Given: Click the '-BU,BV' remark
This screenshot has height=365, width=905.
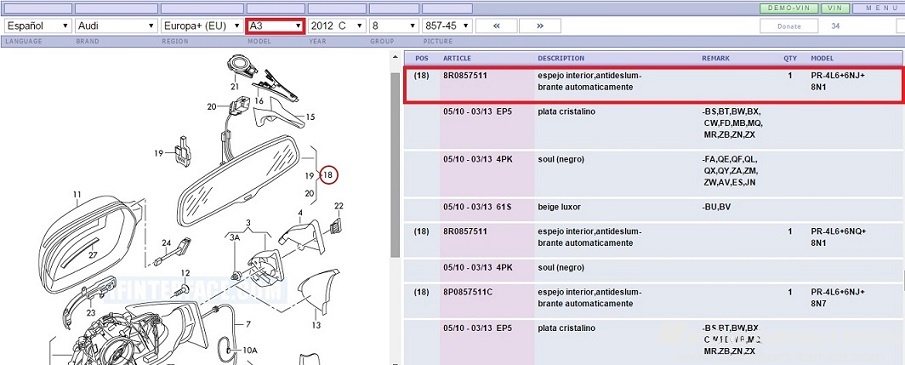Looking at the screenshot, I should tap(716, 207).
